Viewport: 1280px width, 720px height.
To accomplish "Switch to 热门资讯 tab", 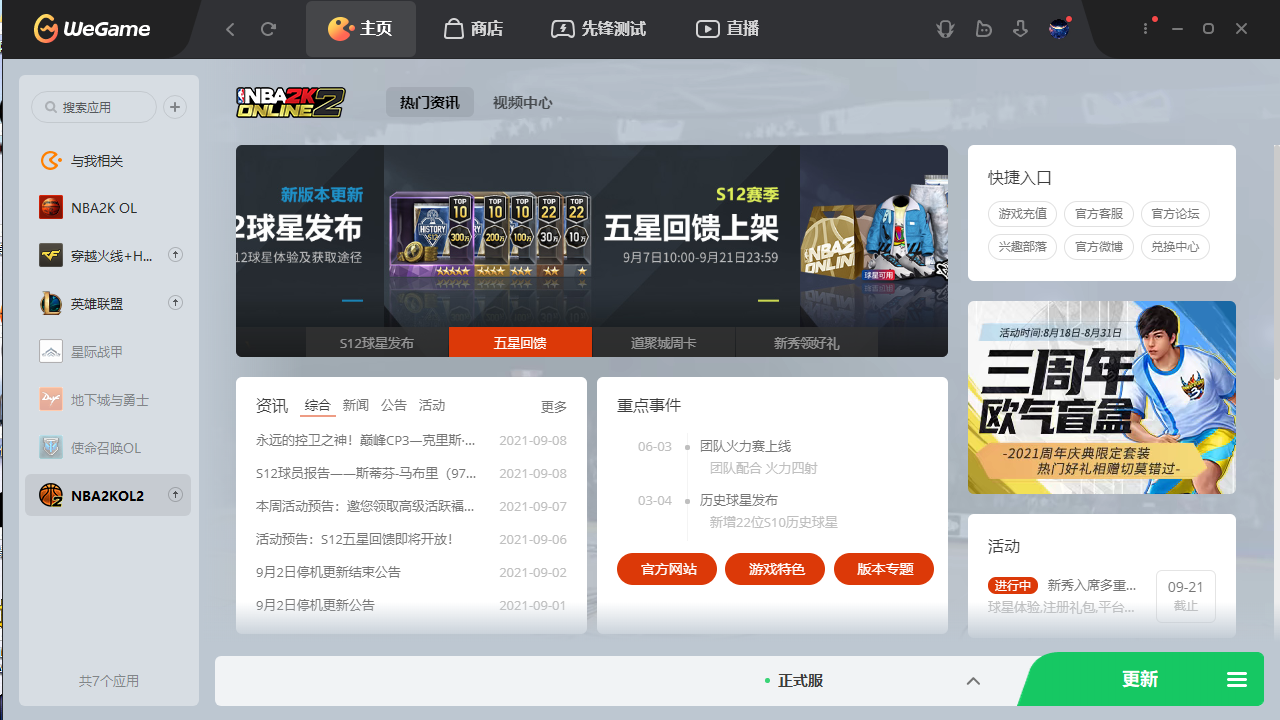I will 430,102.
